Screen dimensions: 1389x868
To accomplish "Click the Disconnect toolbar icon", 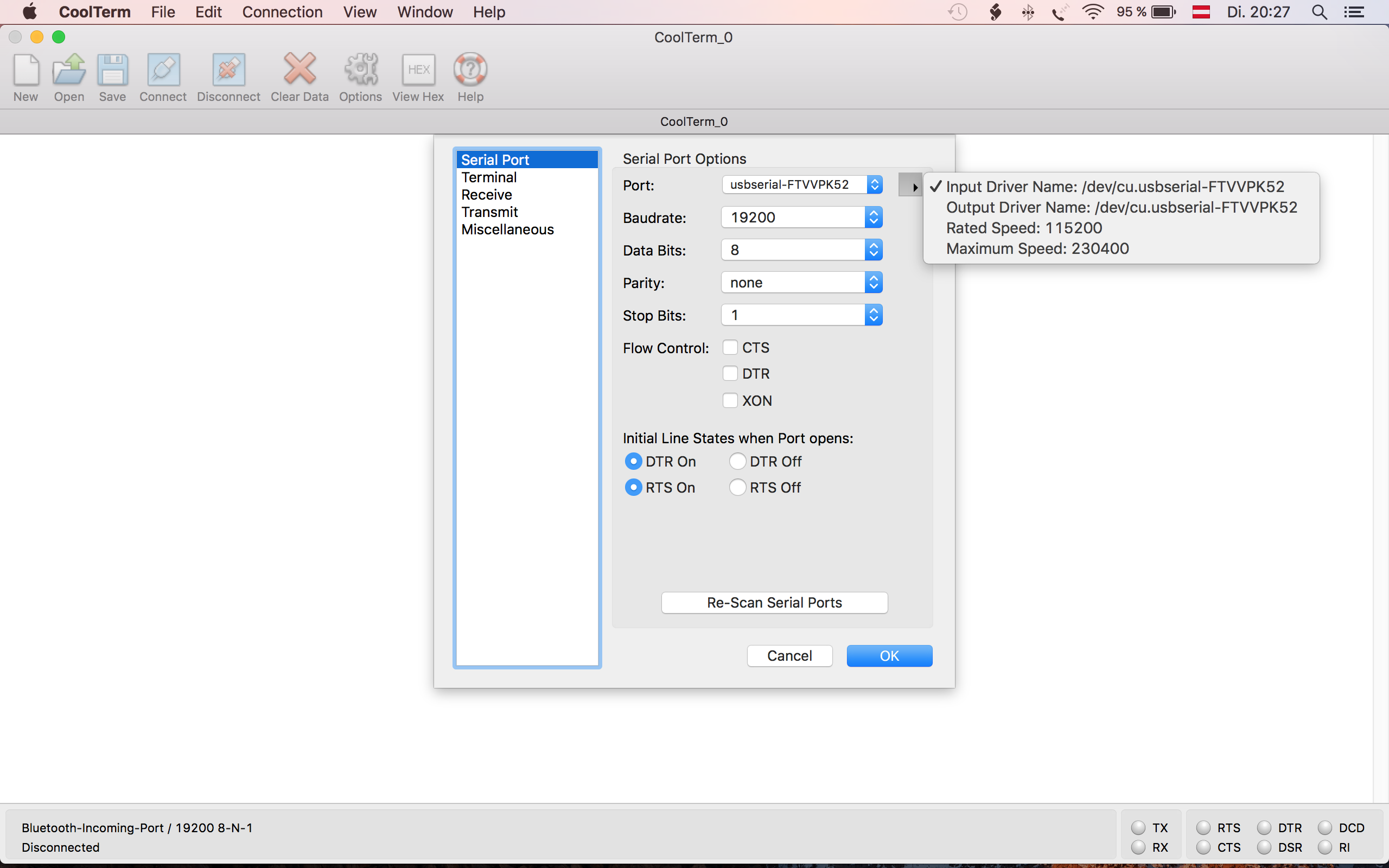I will pyautogui.click(x=228, y=70).
